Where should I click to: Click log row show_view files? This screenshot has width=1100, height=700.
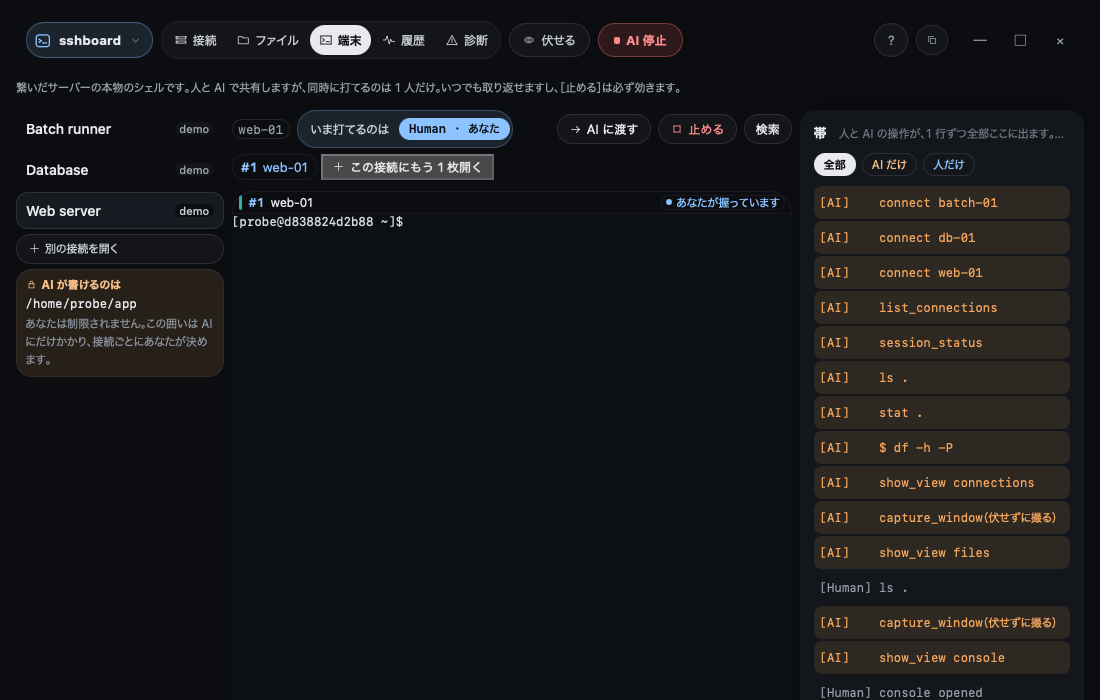(941, 553)
